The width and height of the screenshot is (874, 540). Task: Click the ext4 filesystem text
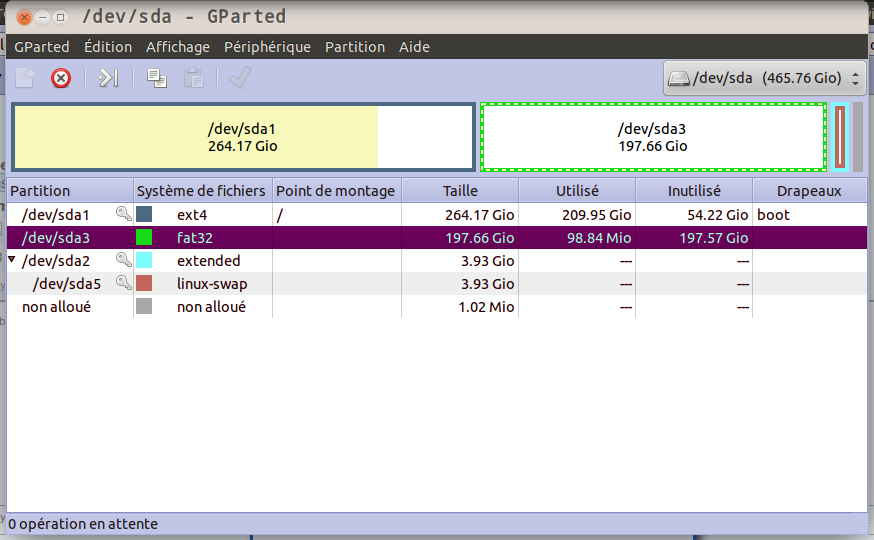(192, 215)
